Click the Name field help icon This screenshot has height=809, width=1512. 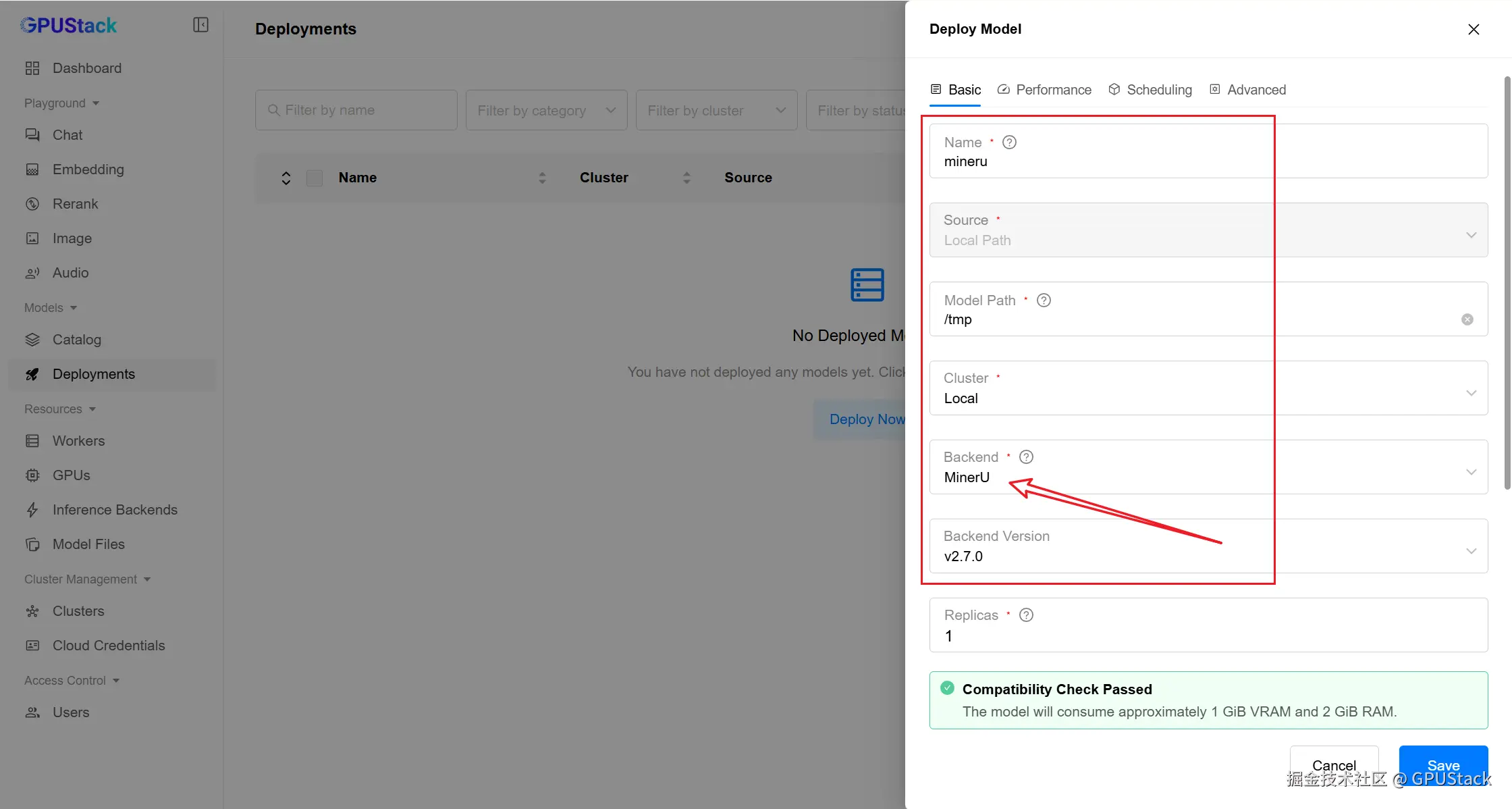1009,142
